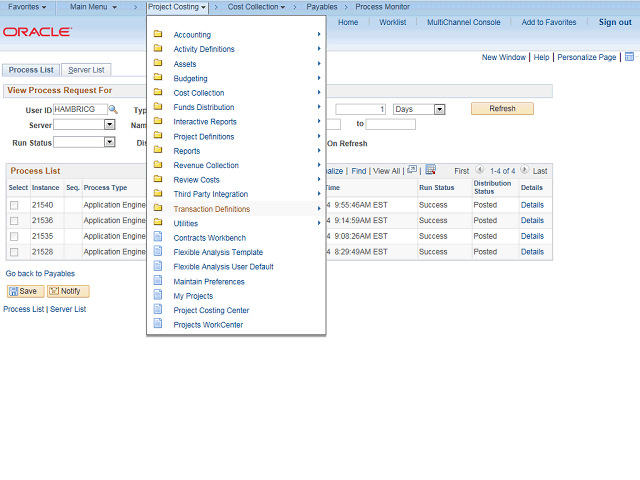Show next rows arrow in Process List
The image size is (640, 480).
[524, 169]
